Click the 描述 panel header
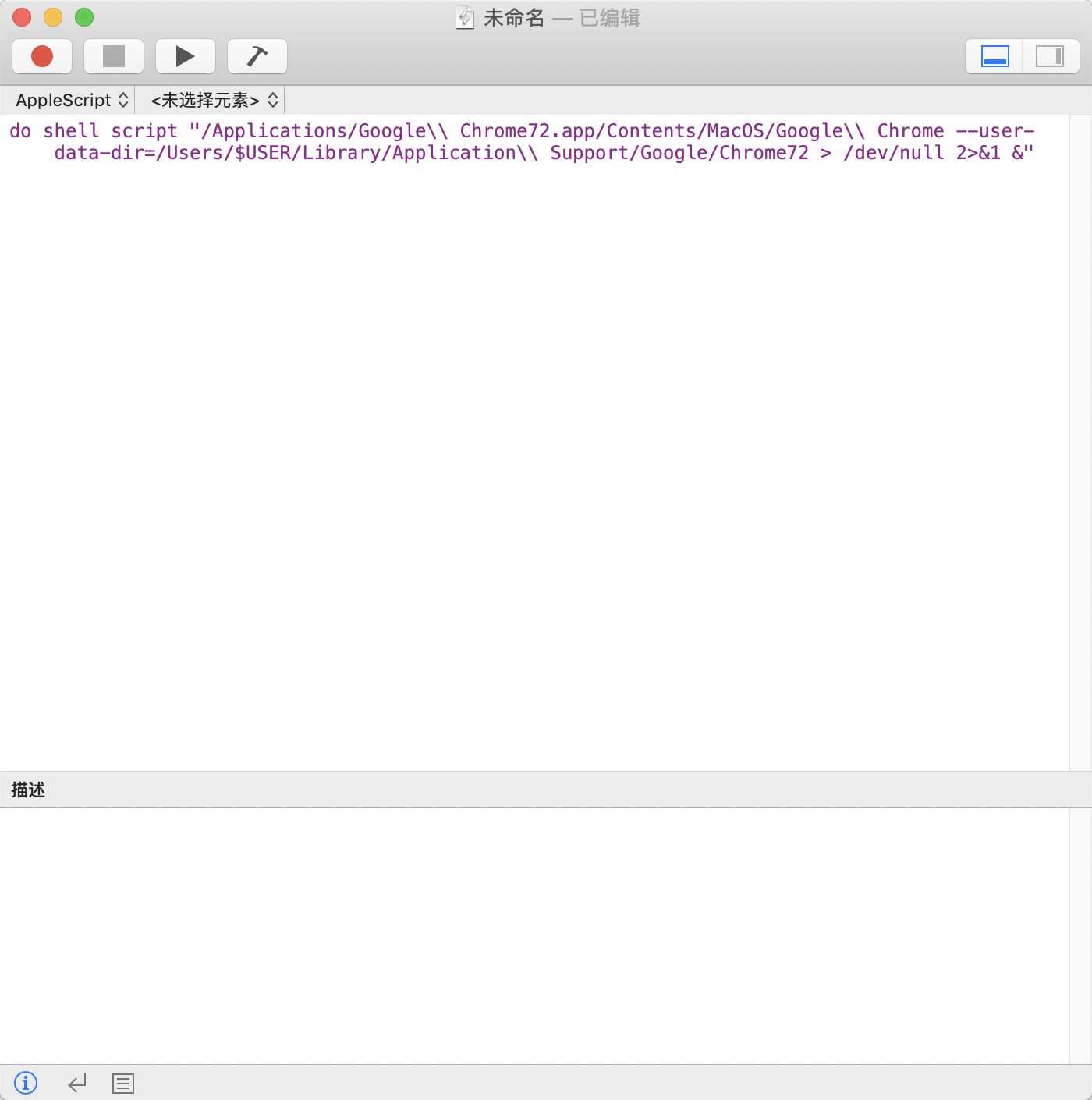Image resolution: width=1092 pixels, height=1100 pixels. (x=546, y=790)
